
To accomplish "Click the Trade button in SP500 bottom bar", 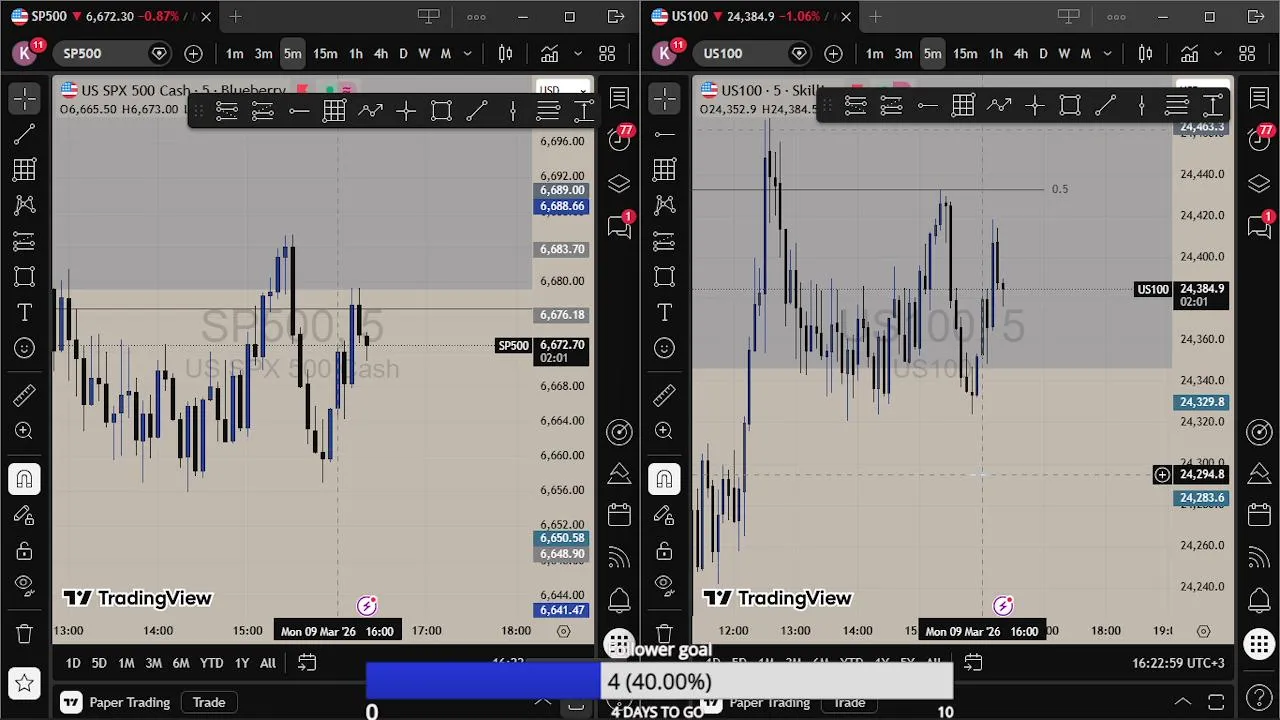I will [x=209, y=702].
